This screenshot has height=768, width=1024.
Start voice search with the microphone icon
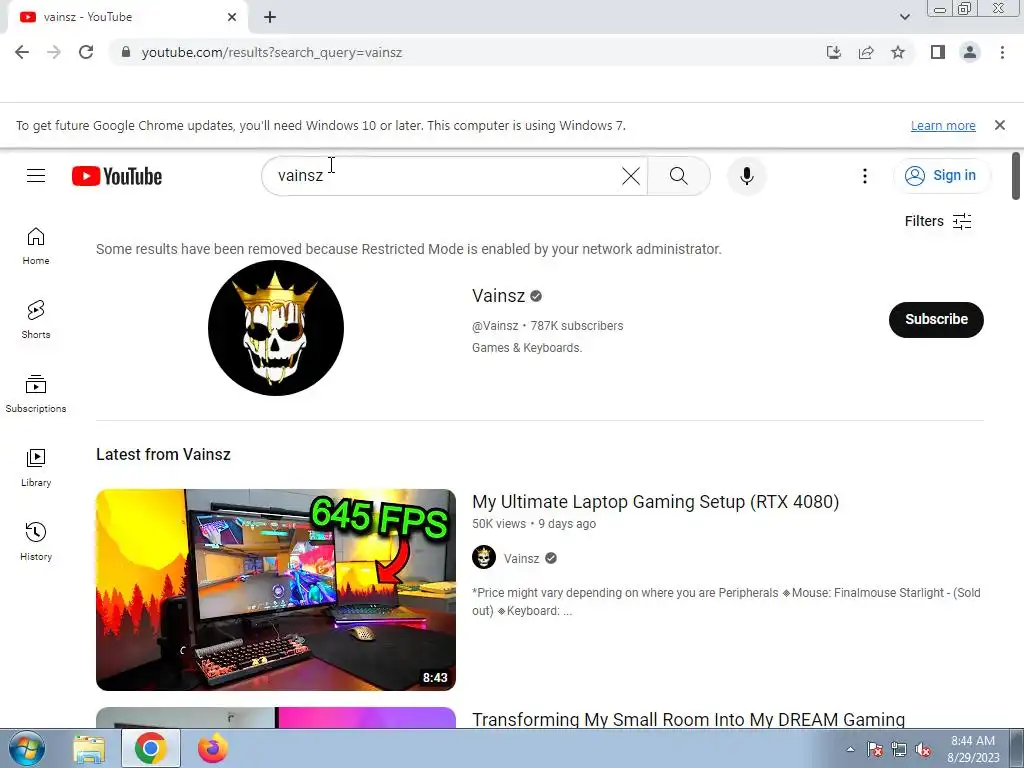click(746, 176)
